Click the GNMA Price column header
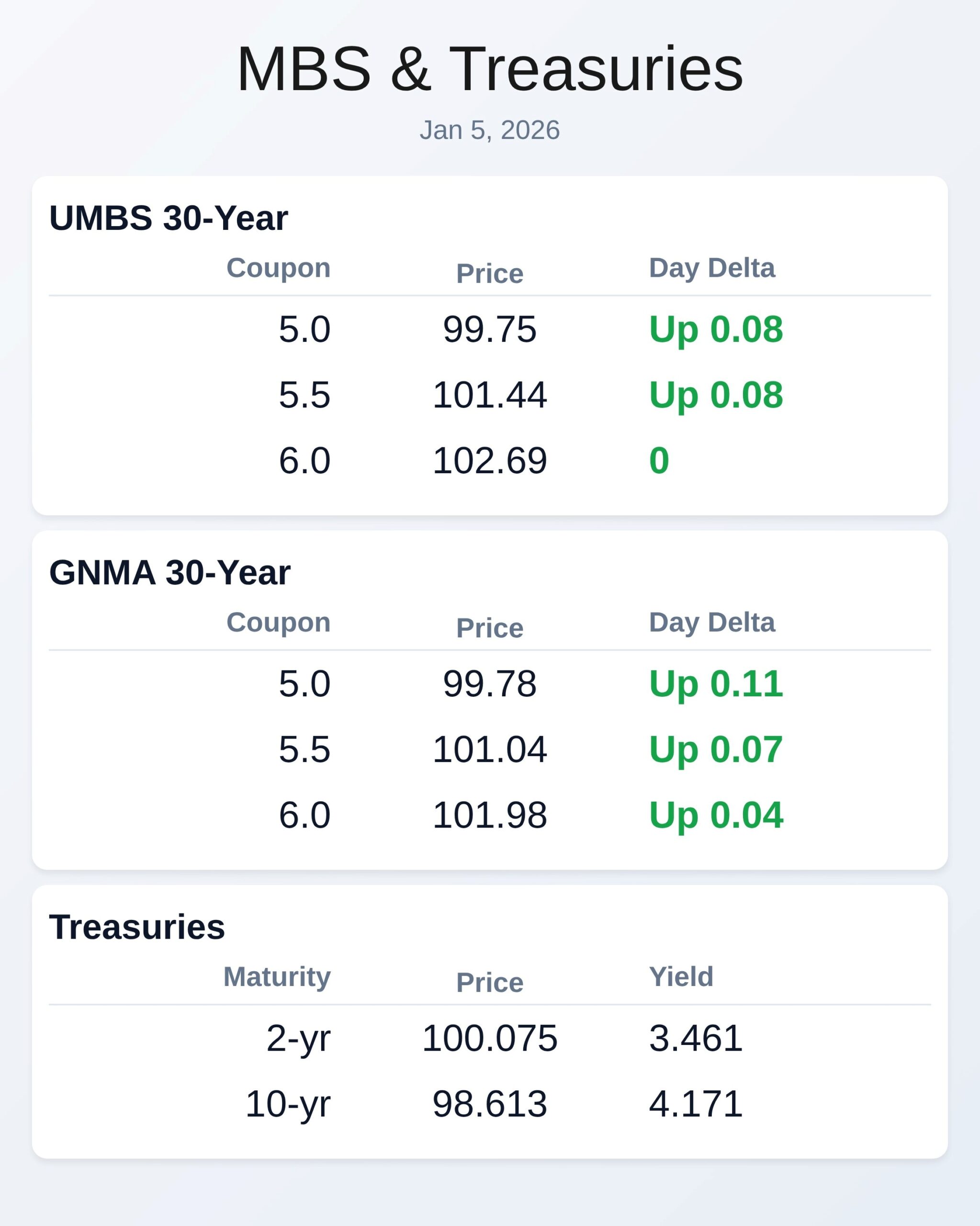The image size is (980, 1226). pos(489,628)
